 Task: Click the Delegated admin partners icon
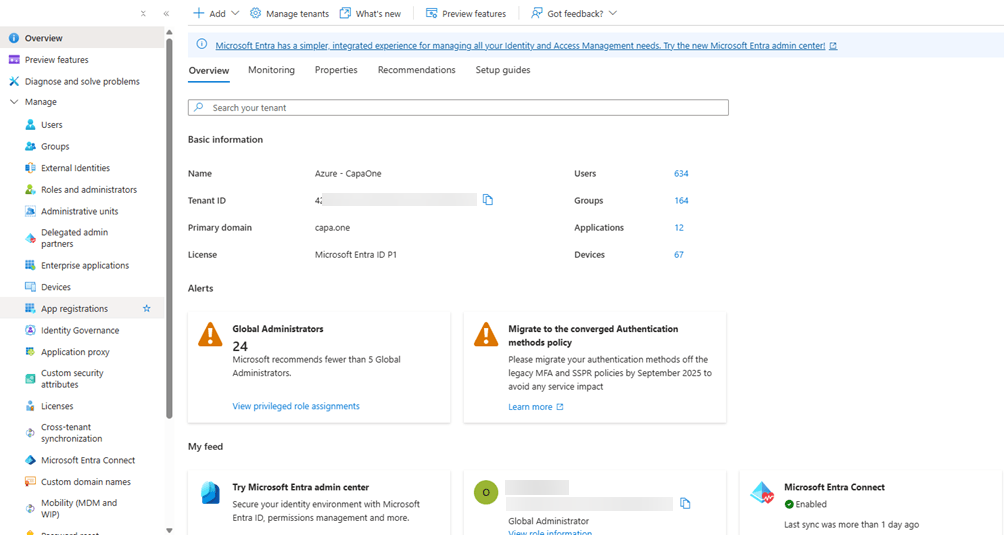pyautogui.click(x=30, y=238)
